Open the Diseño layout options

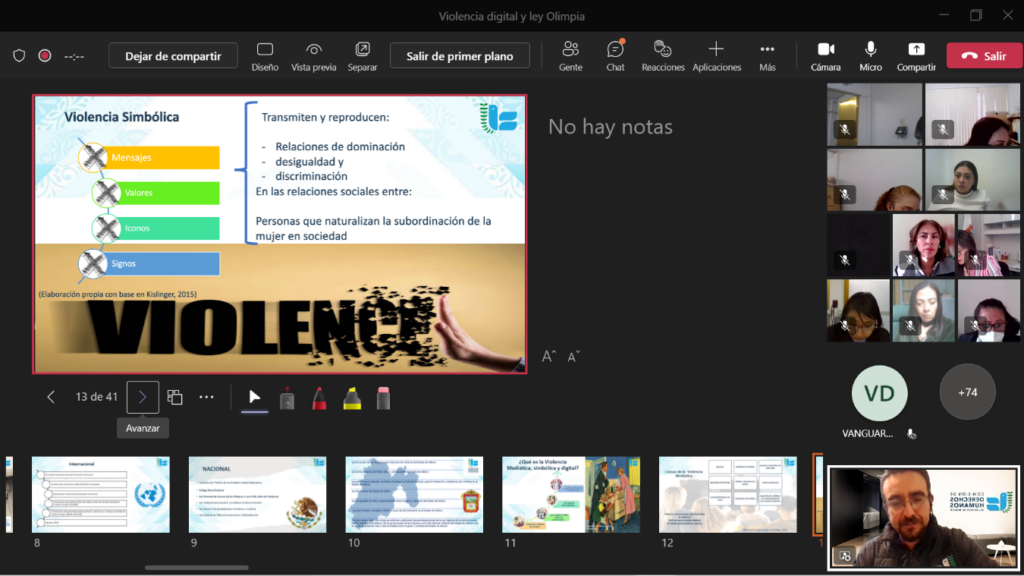[264, 56]
